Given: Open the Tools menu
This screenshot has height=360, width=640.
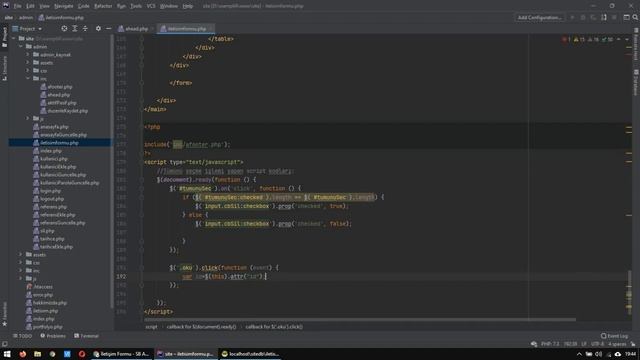Looking at the screenshot, I should [x=136, y=6].
